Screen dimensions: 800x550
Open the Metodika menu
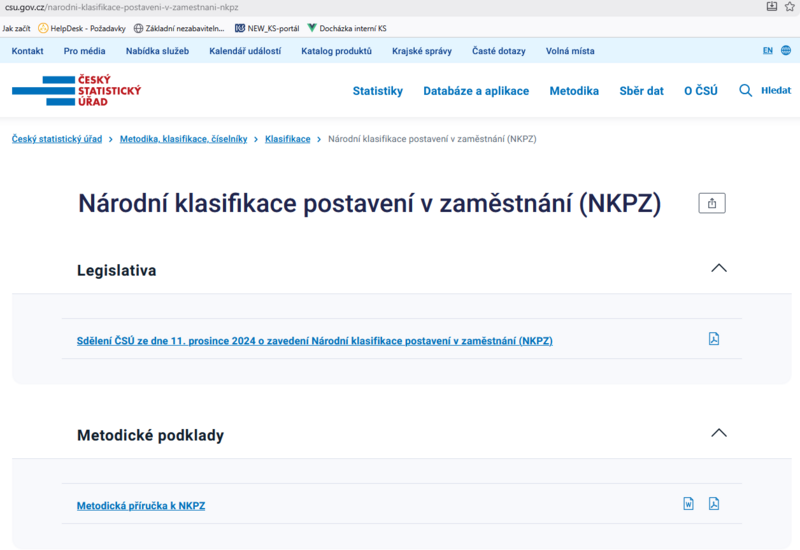click(574, 91)
